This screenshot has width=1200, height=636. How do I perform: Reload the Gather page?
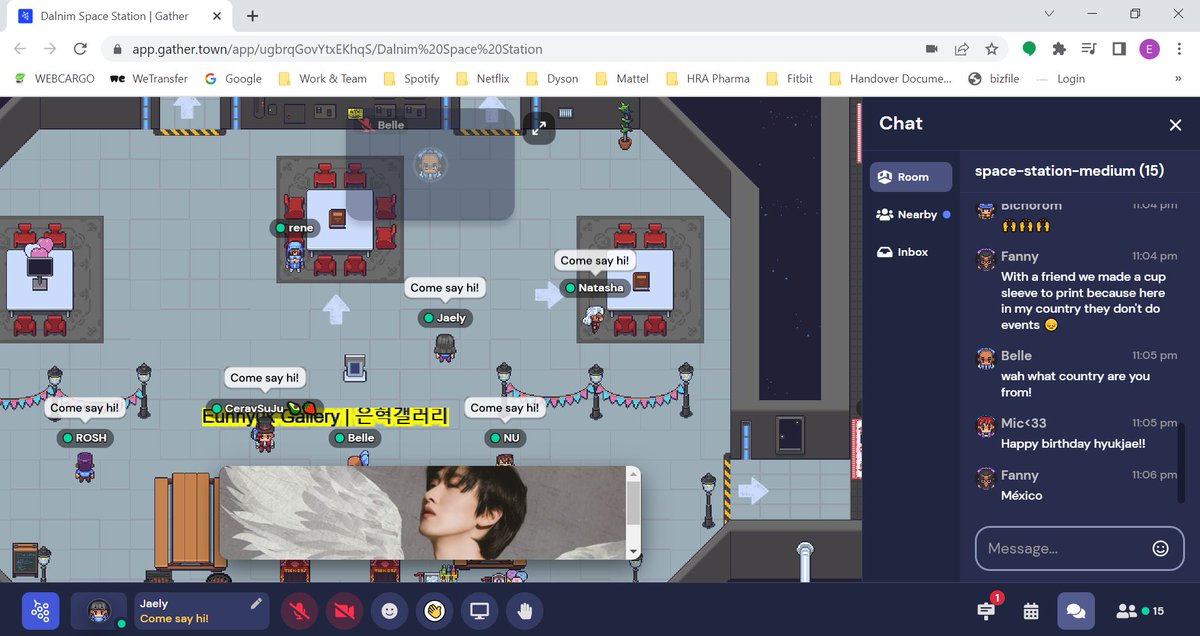(81, 48)
